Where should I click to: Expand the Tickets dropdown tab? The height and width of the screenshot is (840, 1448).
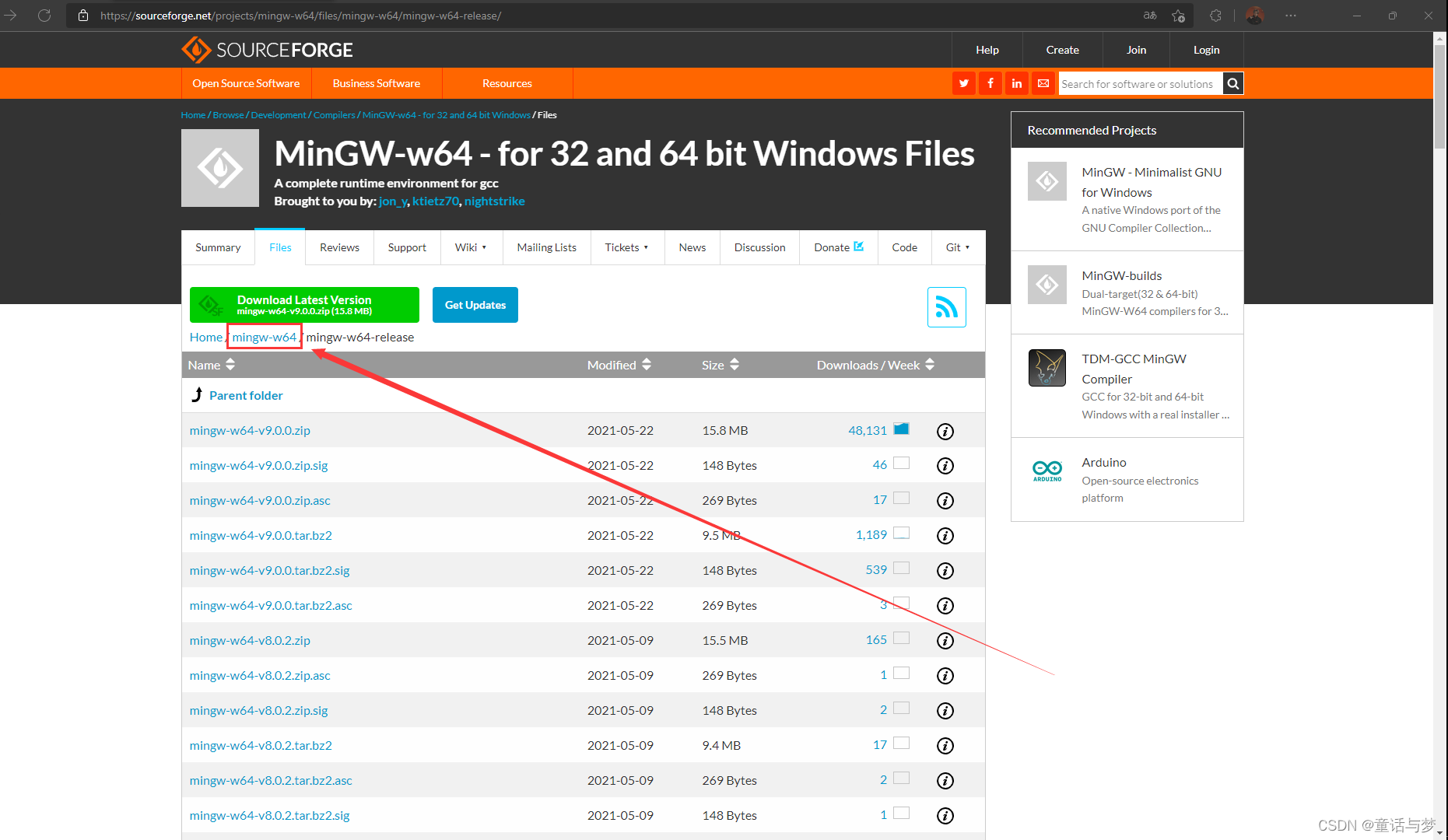(627, 247)
